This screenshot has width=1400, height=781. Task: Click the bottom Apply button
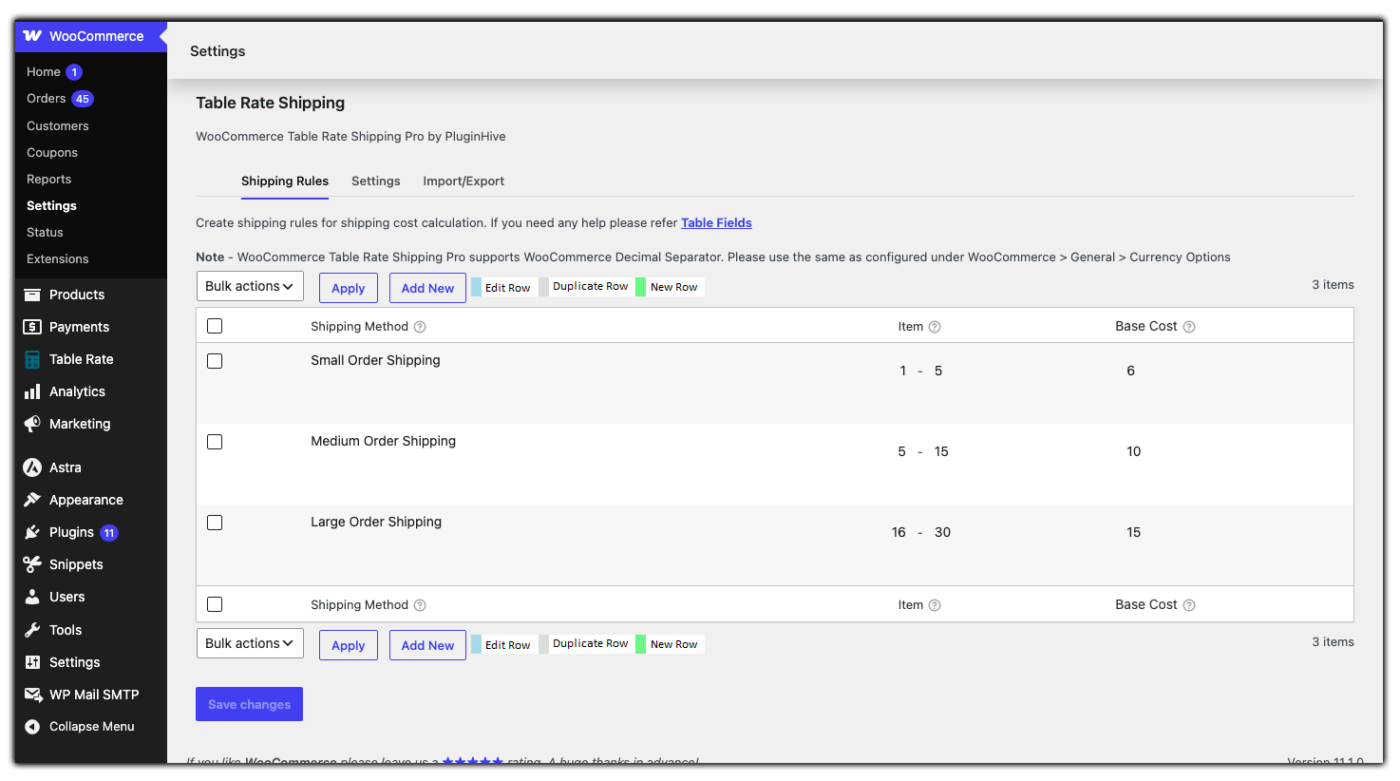[x=348, y=645]
